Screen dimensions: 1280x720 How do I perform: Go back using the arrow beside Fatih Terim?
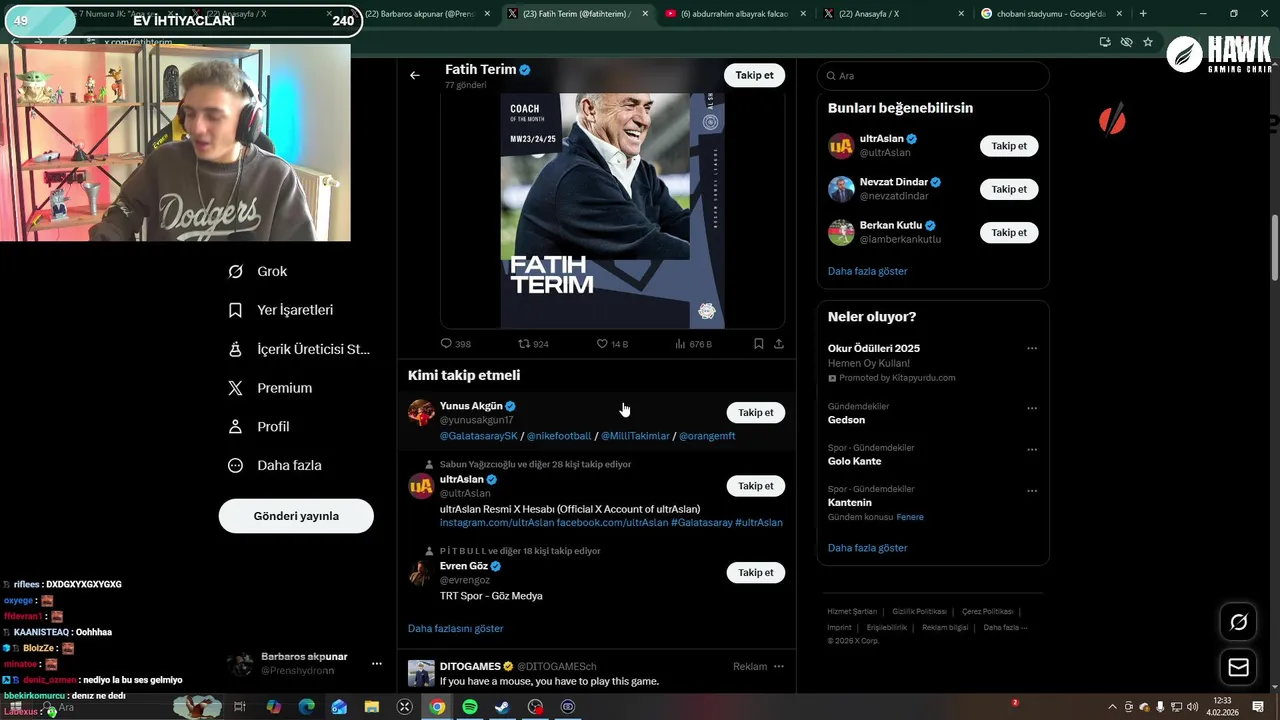(x=415, y=75)
